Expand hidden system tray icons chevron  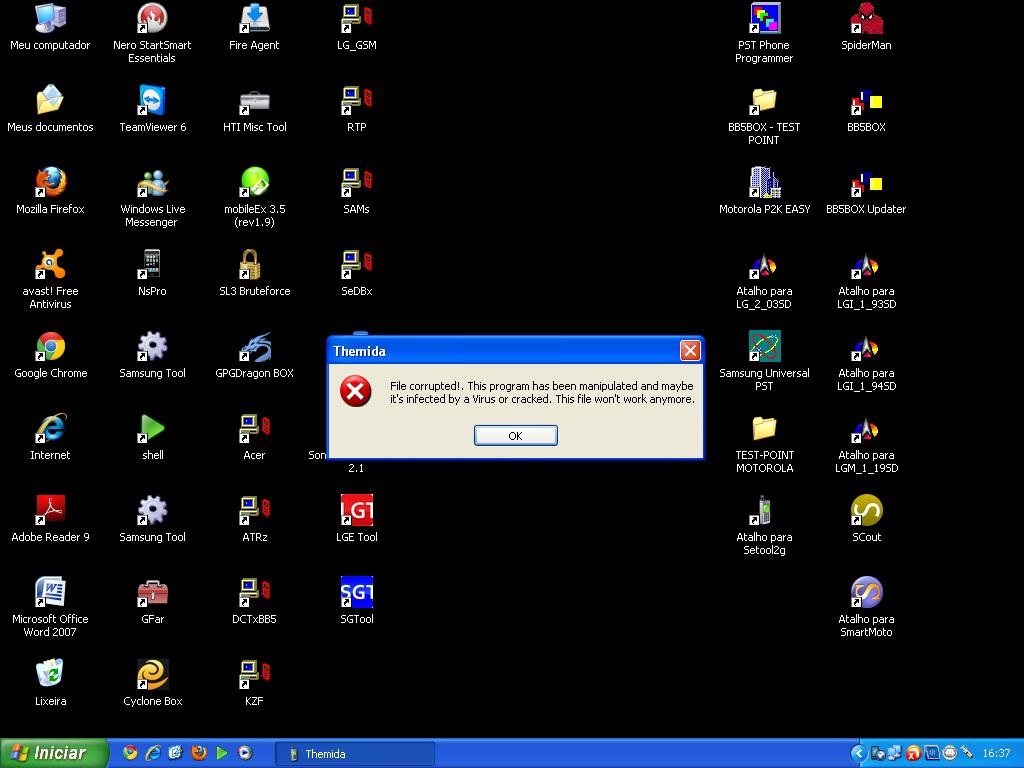(x=859, y=754)
